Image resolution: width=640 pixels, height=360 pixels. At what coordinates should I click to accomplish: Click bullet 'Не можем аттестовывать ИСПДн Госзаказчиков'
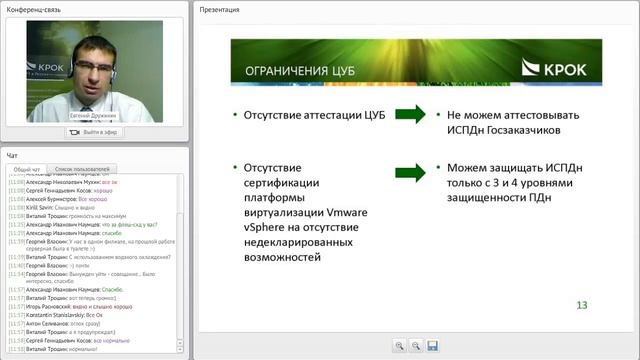click(x=513, y=122)
